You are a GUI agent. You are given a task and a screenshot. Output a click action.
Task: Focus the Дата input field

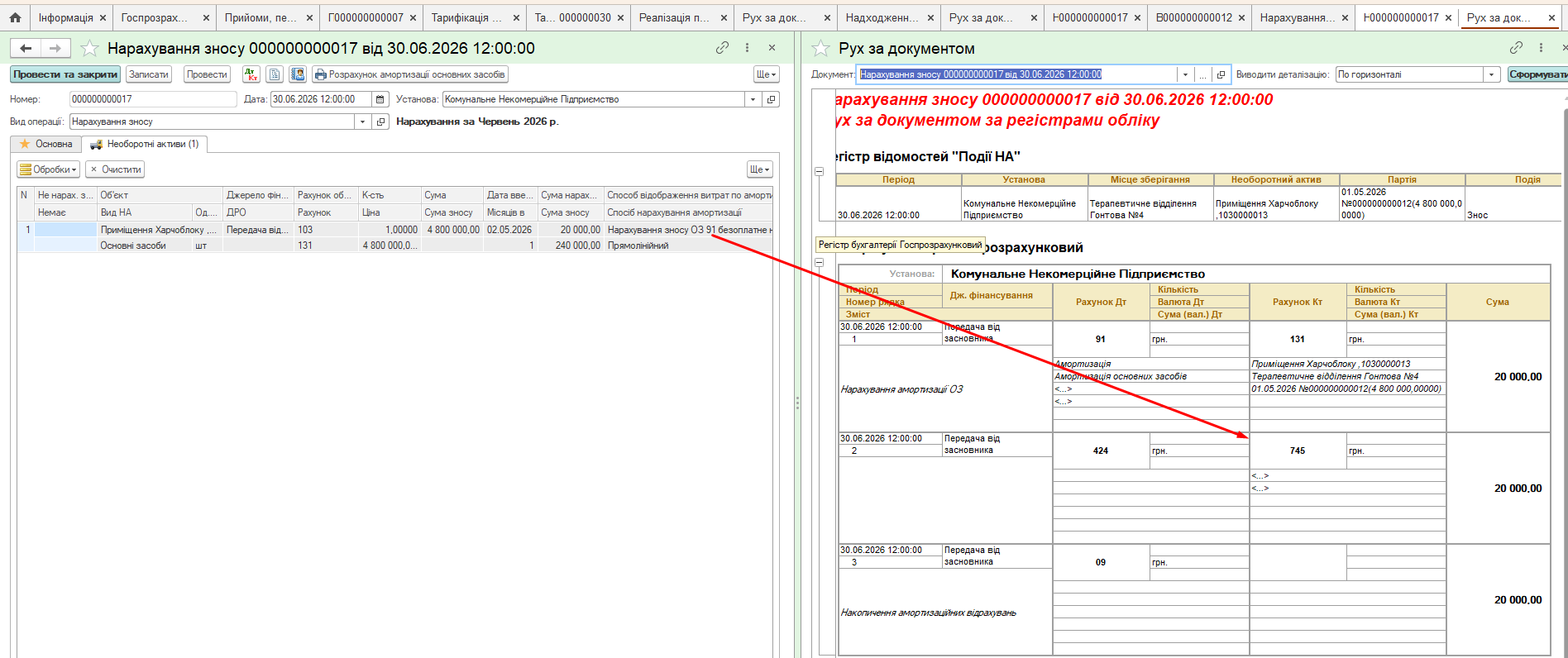(x=321, y=99)
